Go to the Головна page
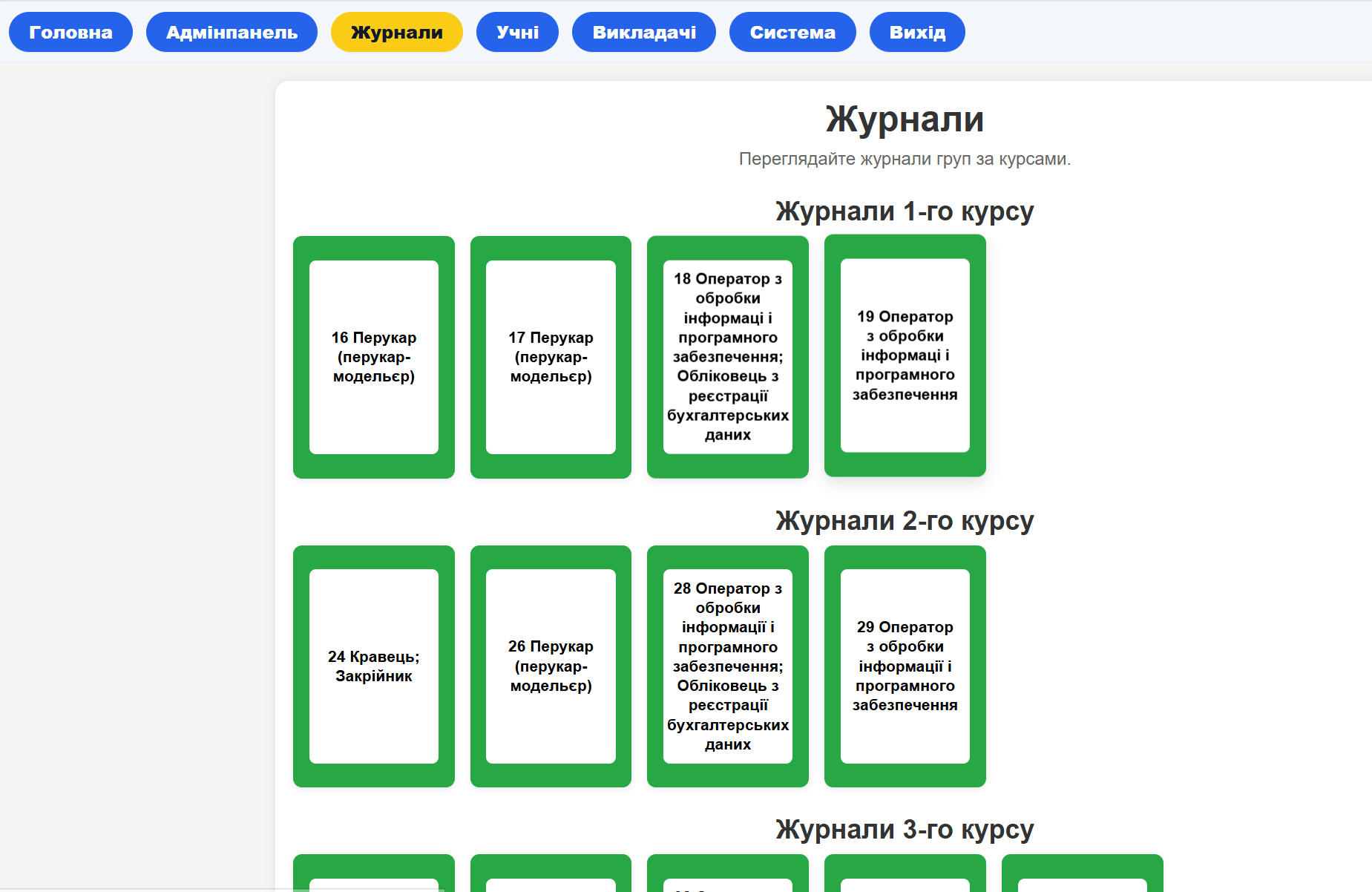The height and width of the screenshot is (892, 1372). [x=70, y=32]
